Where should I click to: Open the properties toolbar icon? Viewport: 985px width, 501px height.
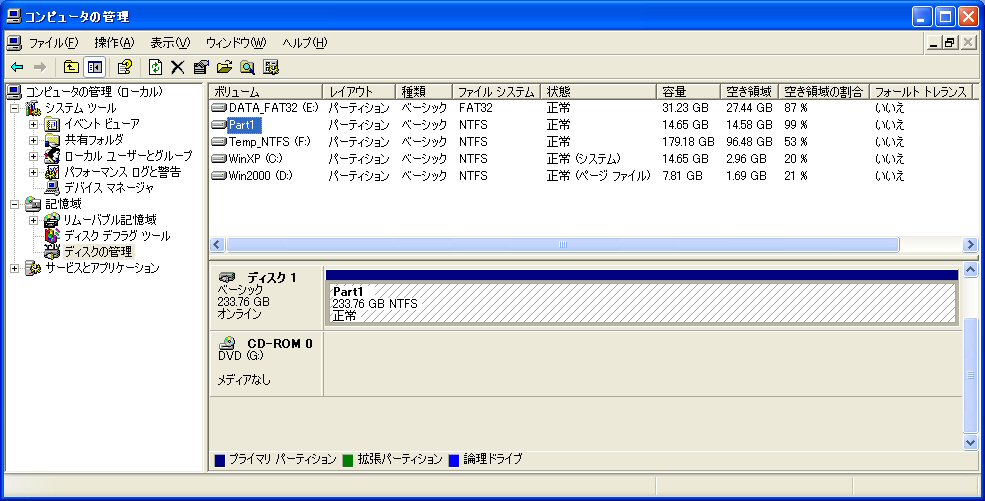coord(201,67)
